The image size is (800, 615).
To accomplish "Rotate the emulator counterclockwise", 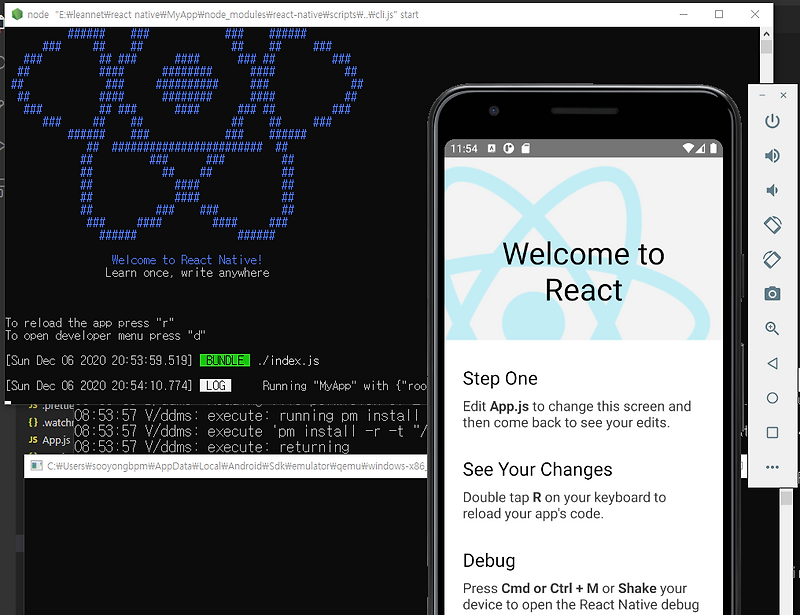I will pyautogui.click(x=771, y=224).
